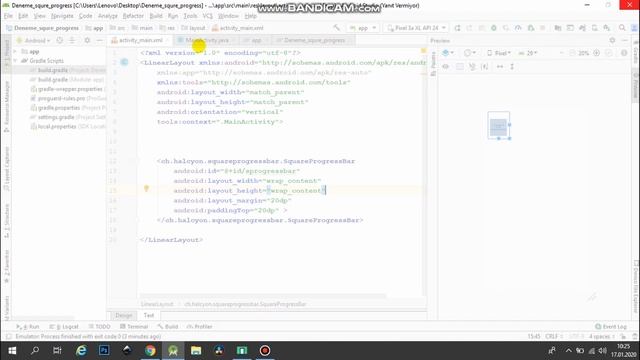Toggle the preview view options eye icon
640x360 pixels.
[x=446, y=67]
